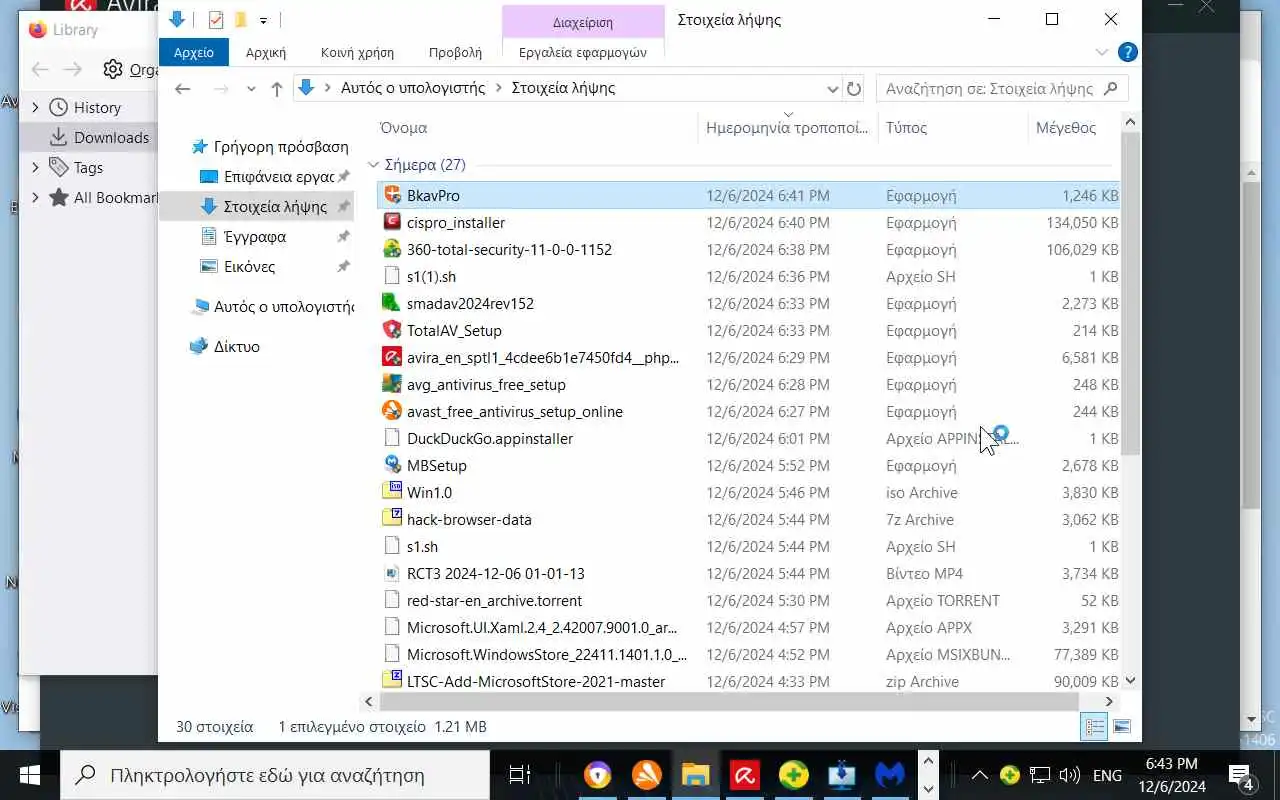Refresh the Στοιχεία λήψης folder view
1280x800 pixels.
pos(854,88)
